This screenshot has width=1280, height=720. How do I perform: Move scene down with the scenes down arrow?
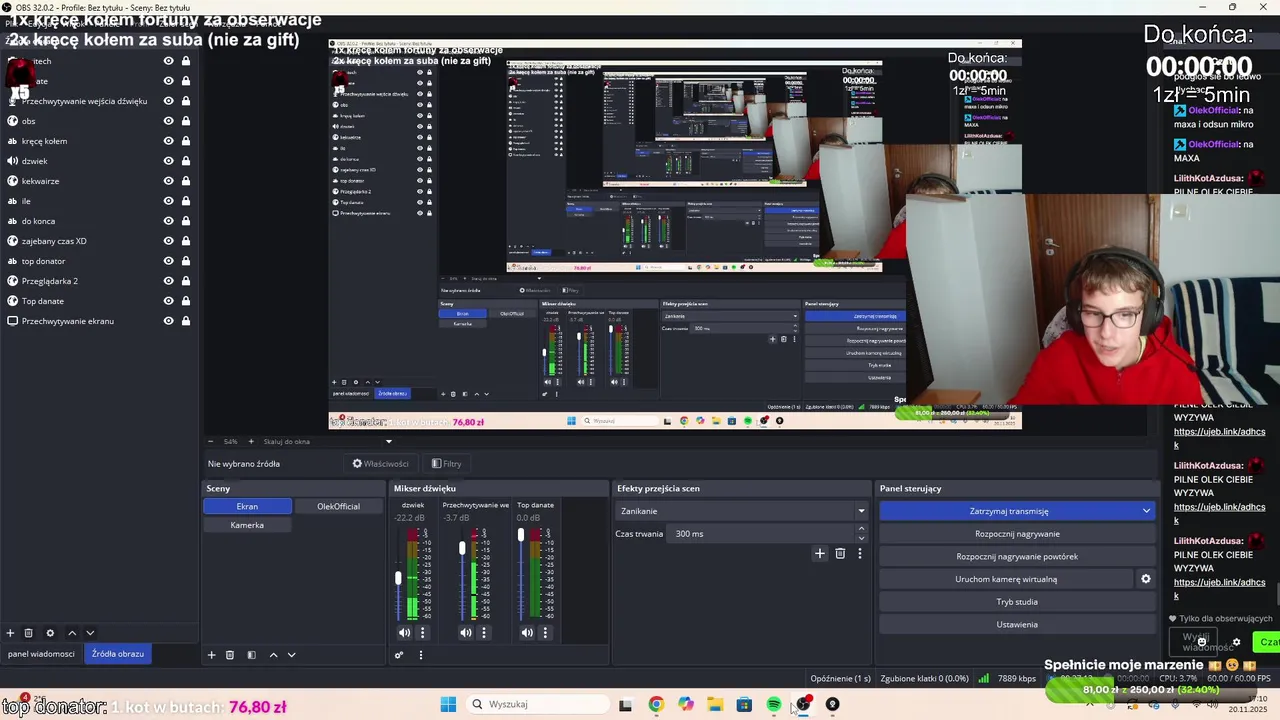point(291,655)
